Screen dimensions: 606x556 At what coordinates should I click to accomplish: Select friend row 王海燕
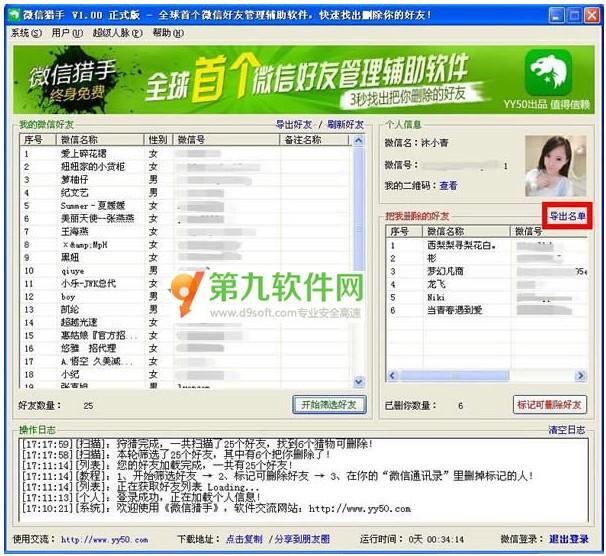[187, 231]
